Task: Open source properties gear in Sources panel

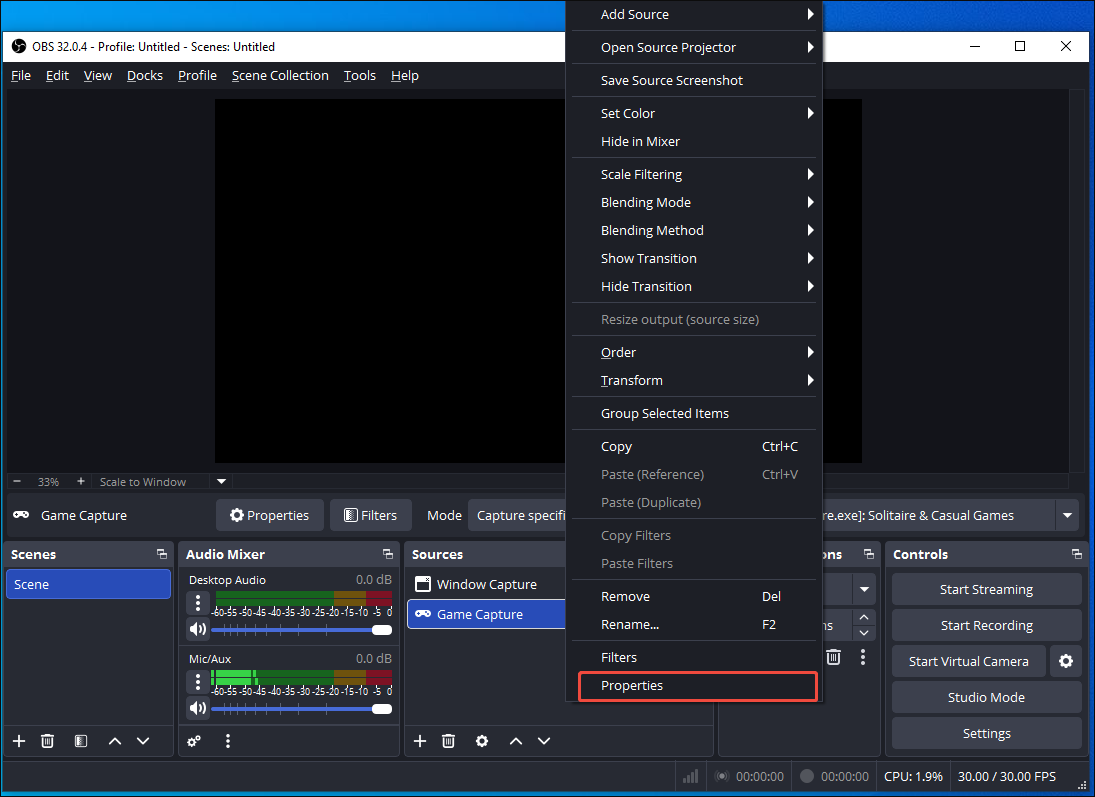Action: point(482,741)
